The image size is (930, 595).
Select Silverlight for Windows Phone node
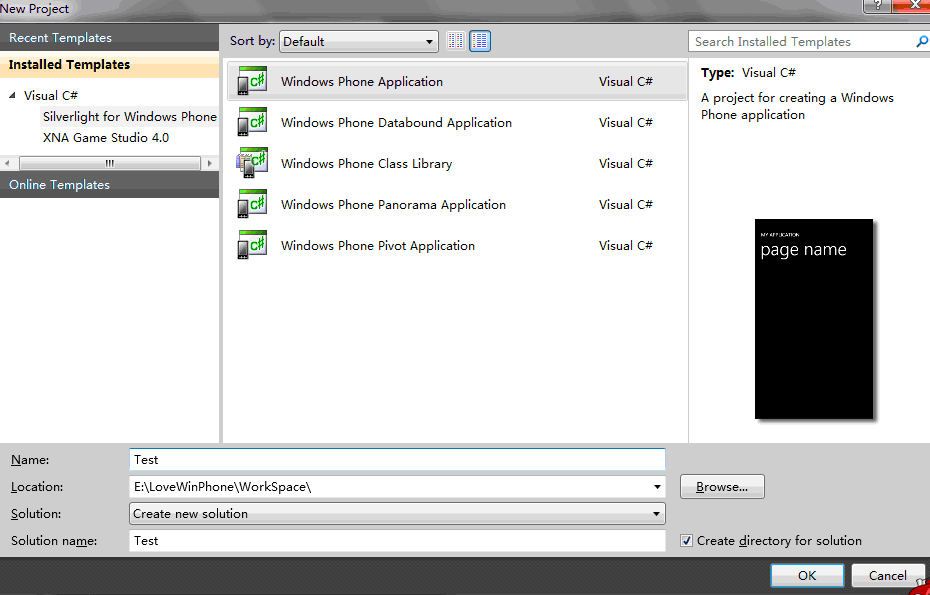pos(129,117)
